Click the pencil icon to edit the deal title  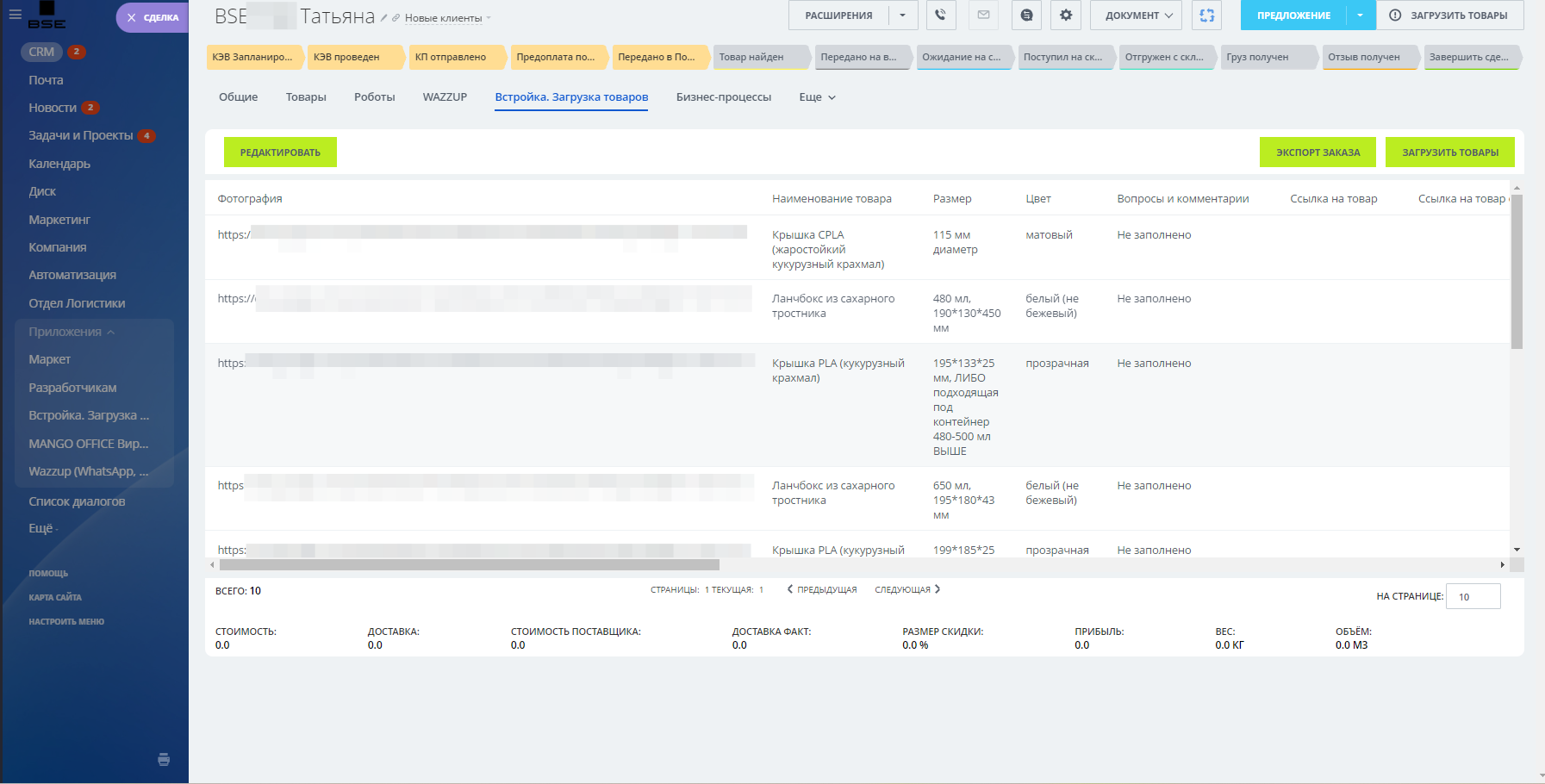click(x=384, y=18)
